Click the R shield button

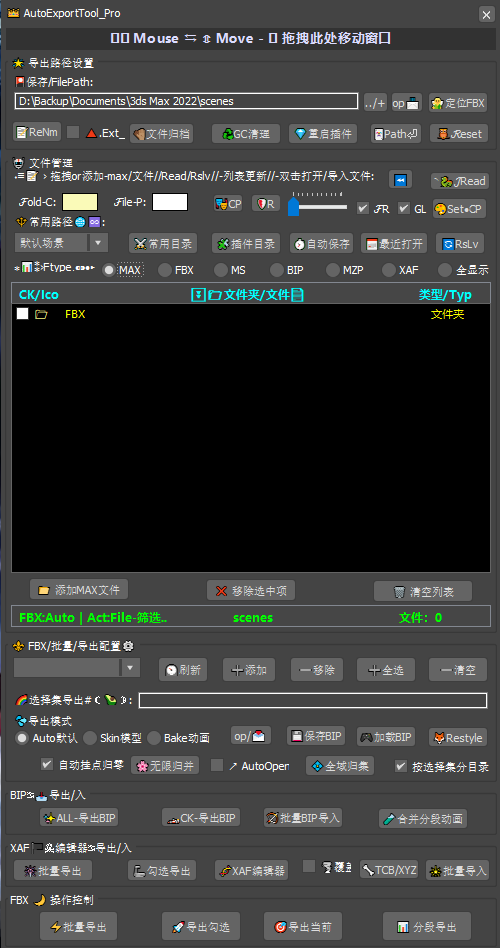pos(266,204)
